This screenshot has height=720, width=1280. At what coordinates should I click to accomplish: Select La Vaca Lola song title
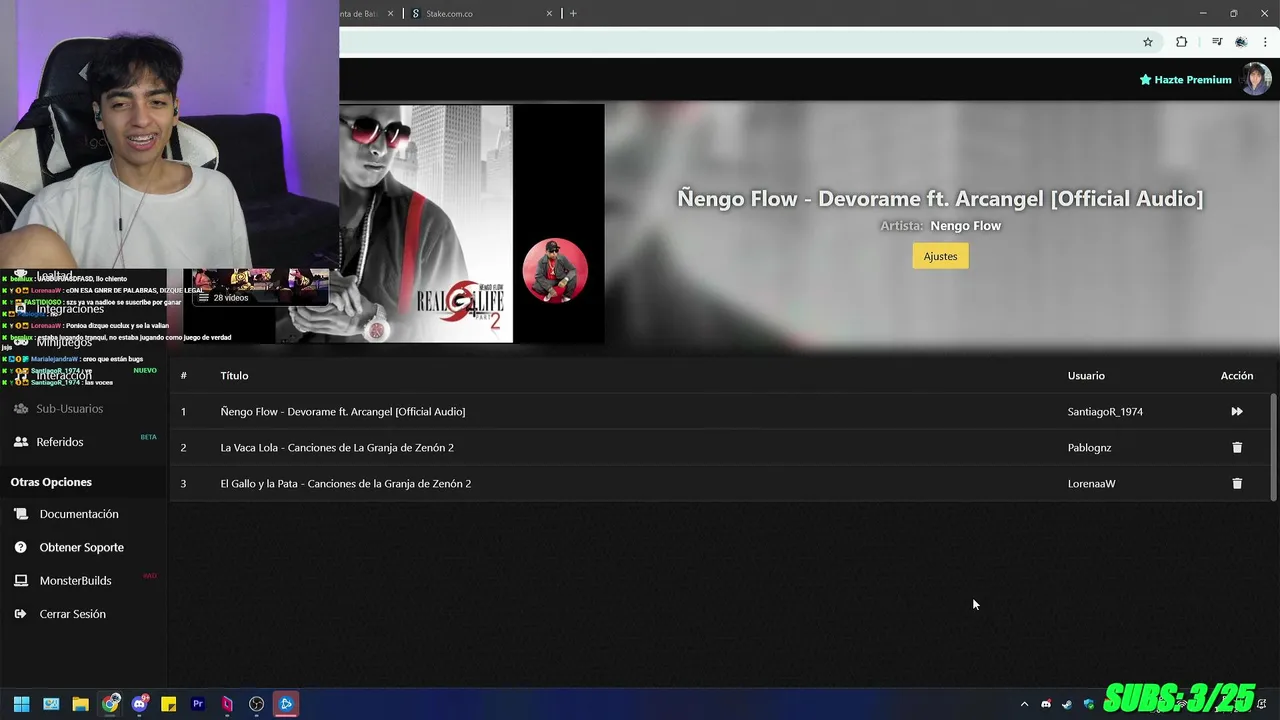click(337, 447)
